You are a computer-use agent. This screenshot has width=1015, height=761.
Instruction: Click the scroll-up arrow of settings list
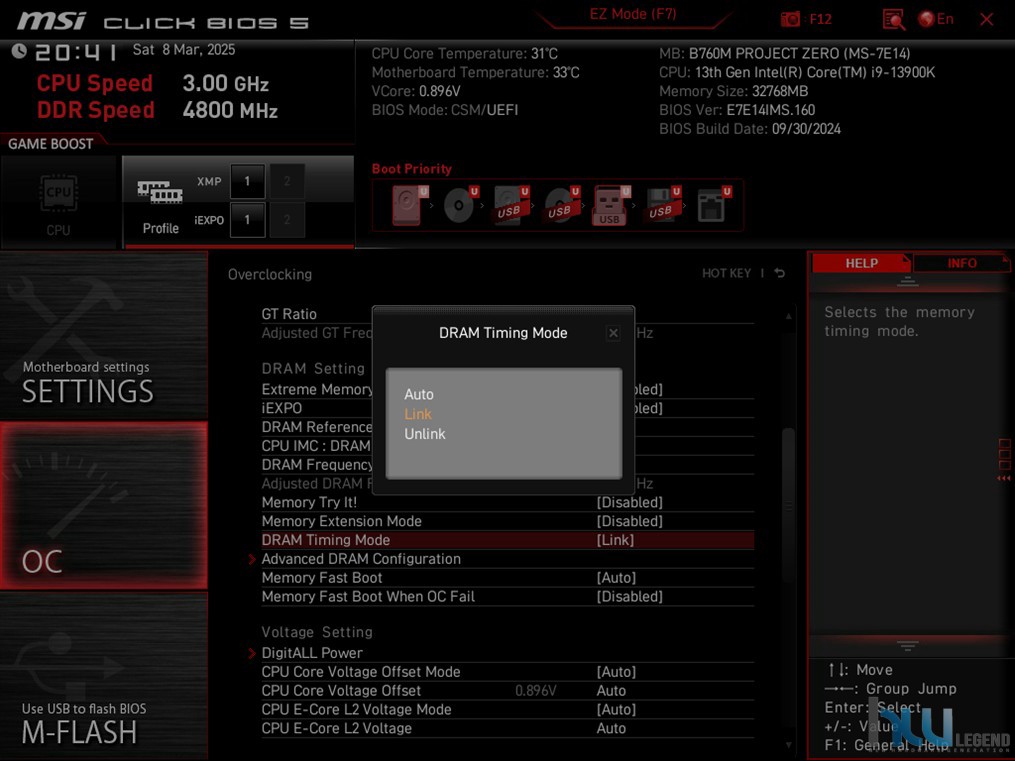tap(788, 316)
